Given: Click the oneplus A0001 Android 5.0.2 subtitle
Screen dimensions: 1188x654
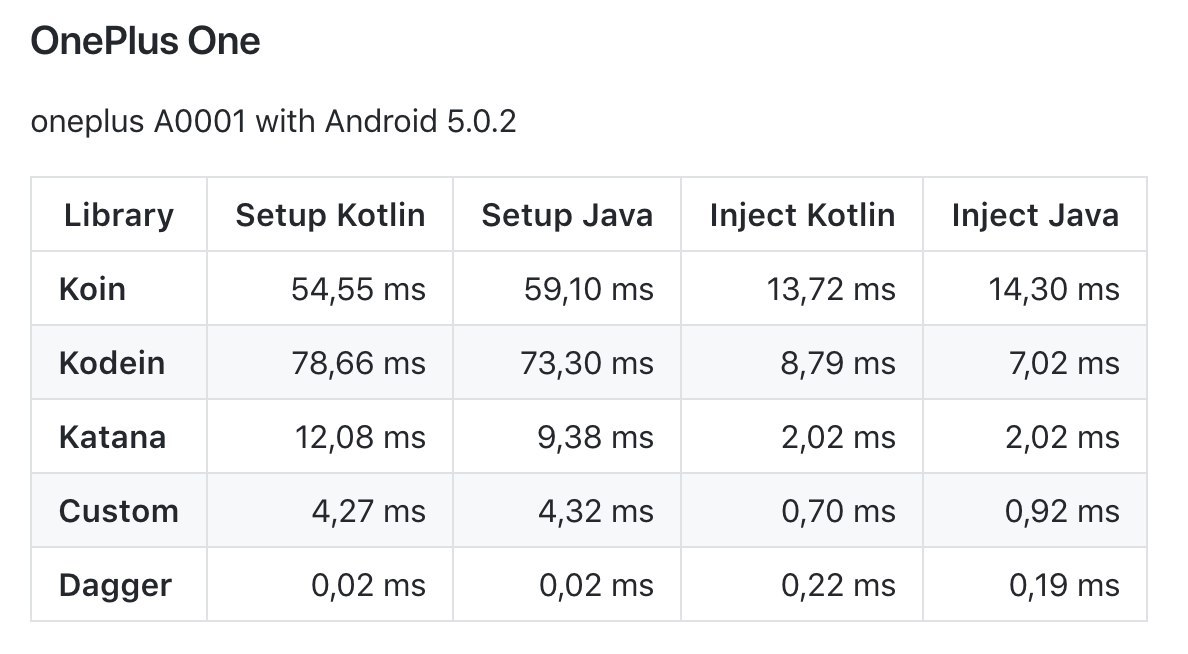Looking at the screenshot, I should pos(273,123).
